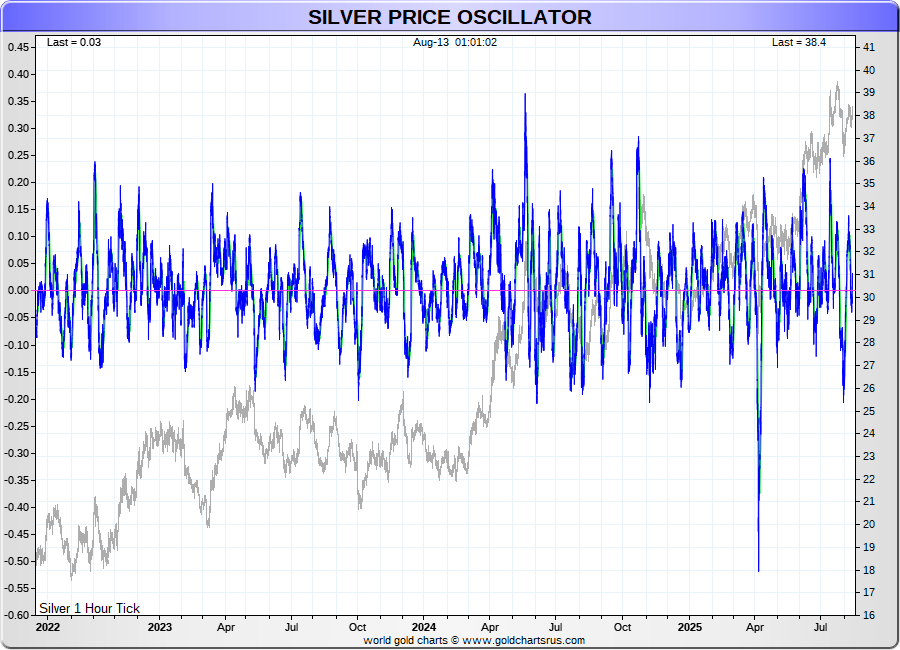Click the rightmost Jul label on the time axis

pyautogui.click(x=821, y=627)
